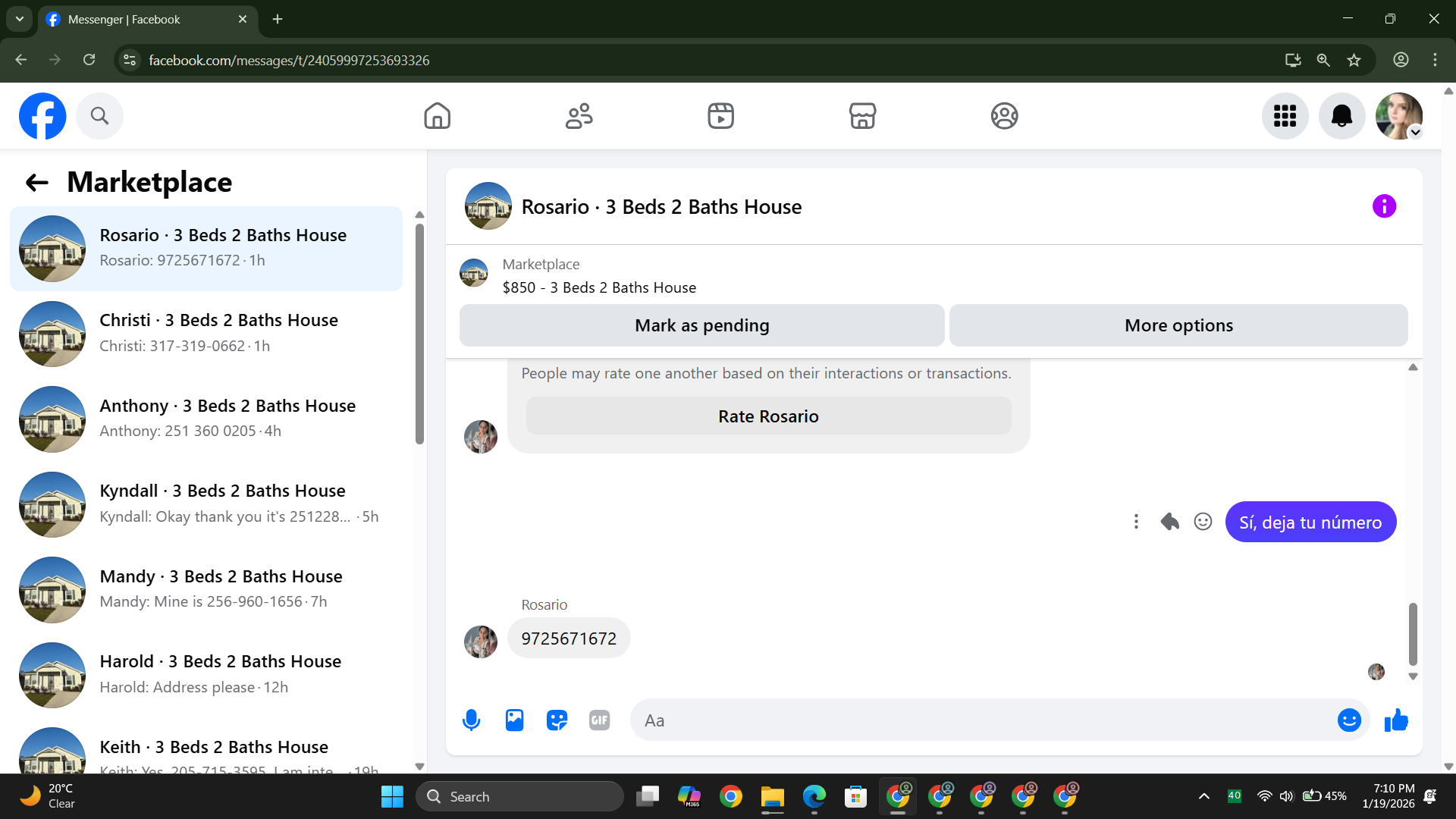The image size is (1456, 819).
Task: Click the conversation list scrollbar
Action: coord(419,334)
